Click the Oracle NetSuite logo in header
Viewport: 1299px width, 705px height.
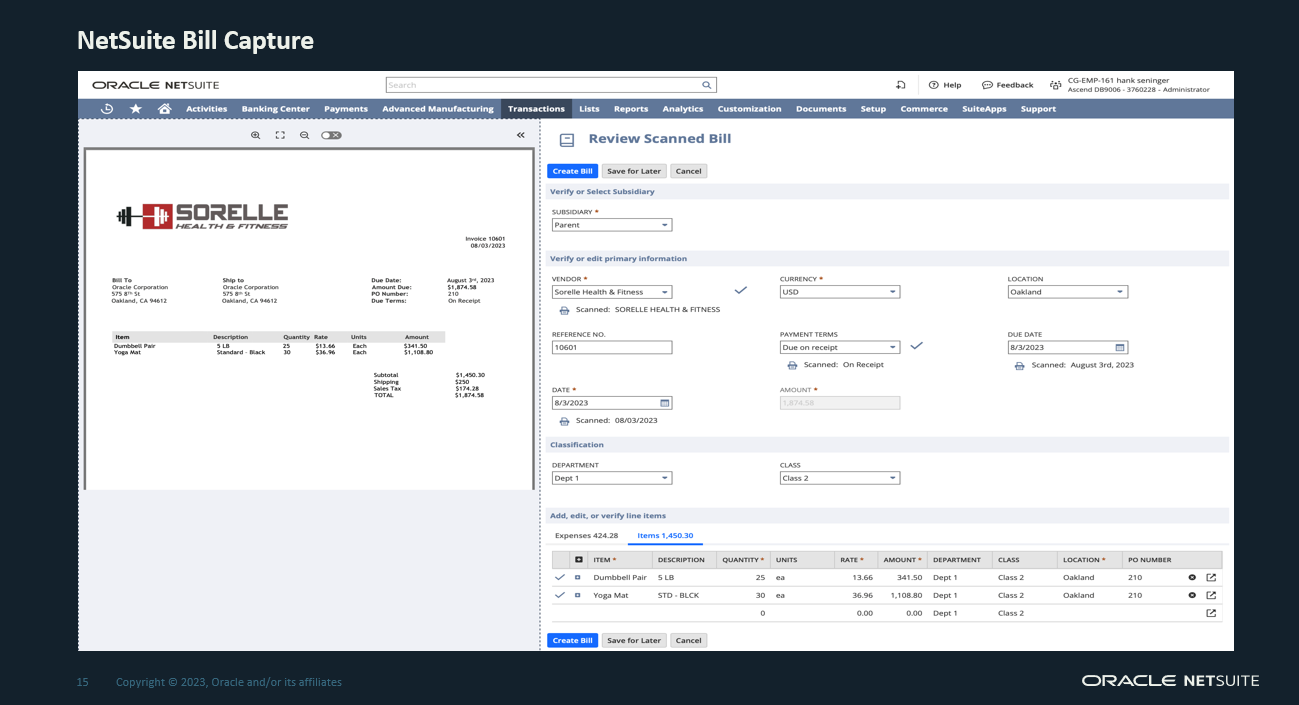pos(155,85)
